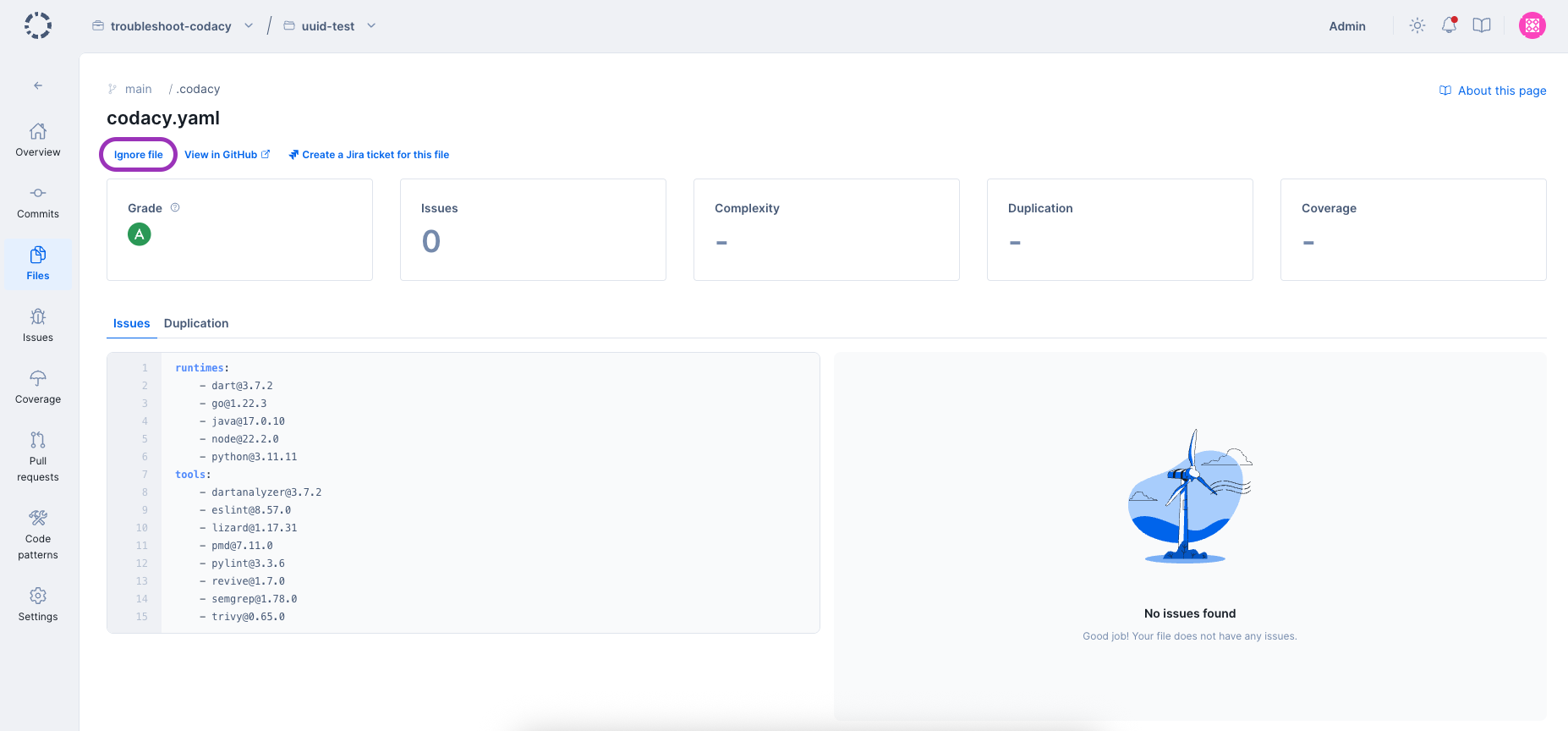Screen dimensions: 1568x731
Task: Collapse sidebar with the back arrow
Action: (38, 85)
